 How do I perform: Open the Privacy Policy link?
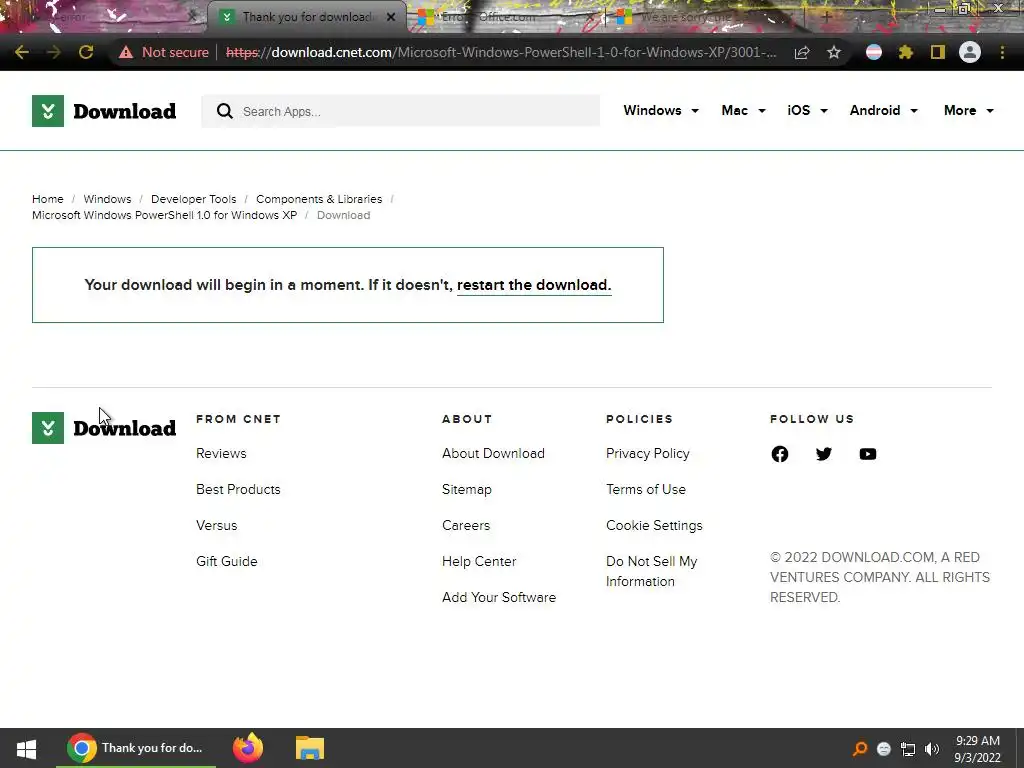pos(648,453)
